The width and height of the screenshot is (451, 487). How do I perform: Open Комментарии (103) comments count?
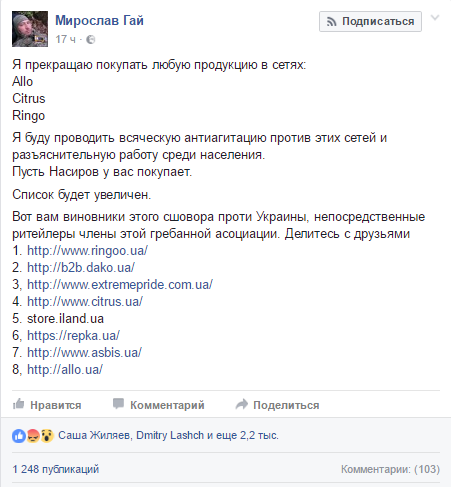tap(390, 469)
